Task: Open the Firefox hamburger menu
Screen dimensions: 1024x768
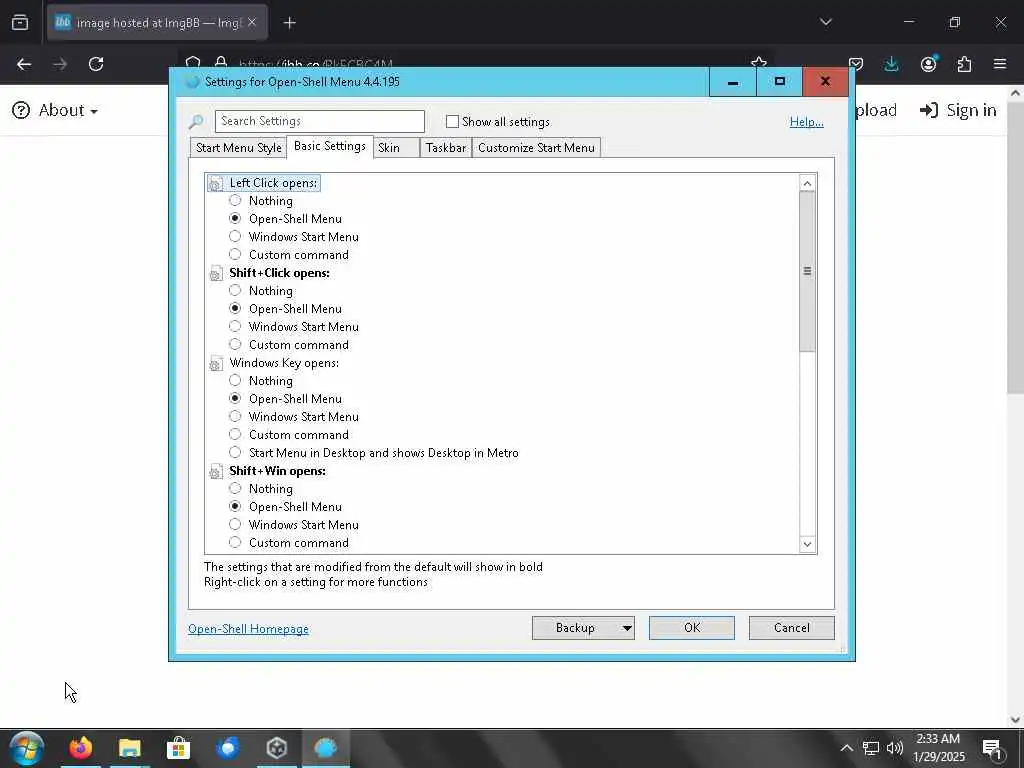Action: click(1000, 64)
